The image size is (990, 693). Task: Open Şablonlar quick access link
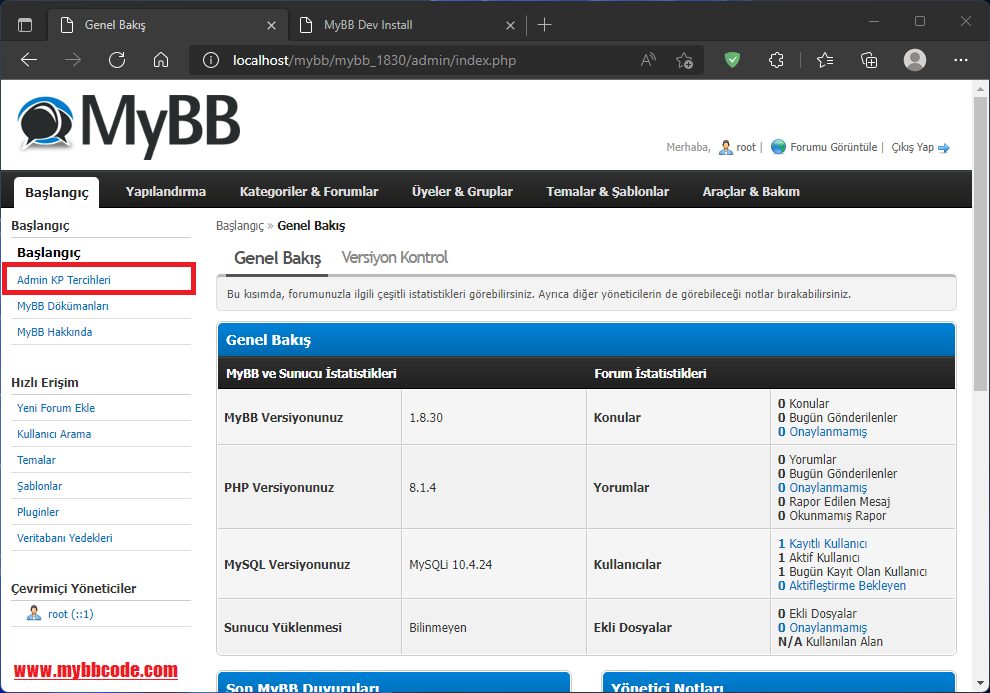click(x=39, y=485)
